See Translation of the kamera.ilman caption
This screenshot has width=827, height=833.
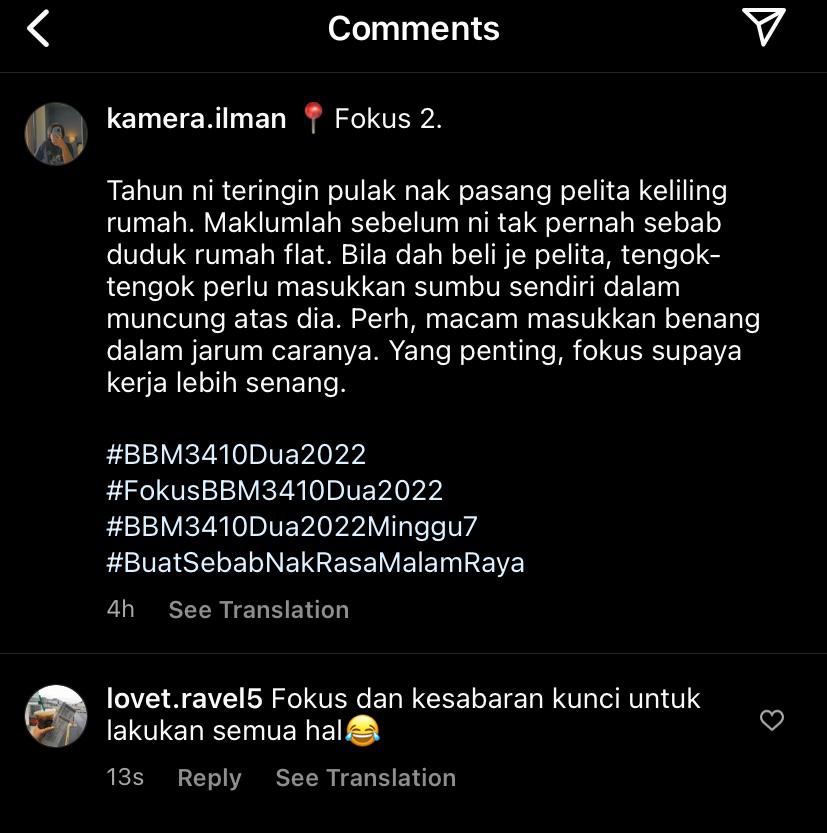[259, 609]
